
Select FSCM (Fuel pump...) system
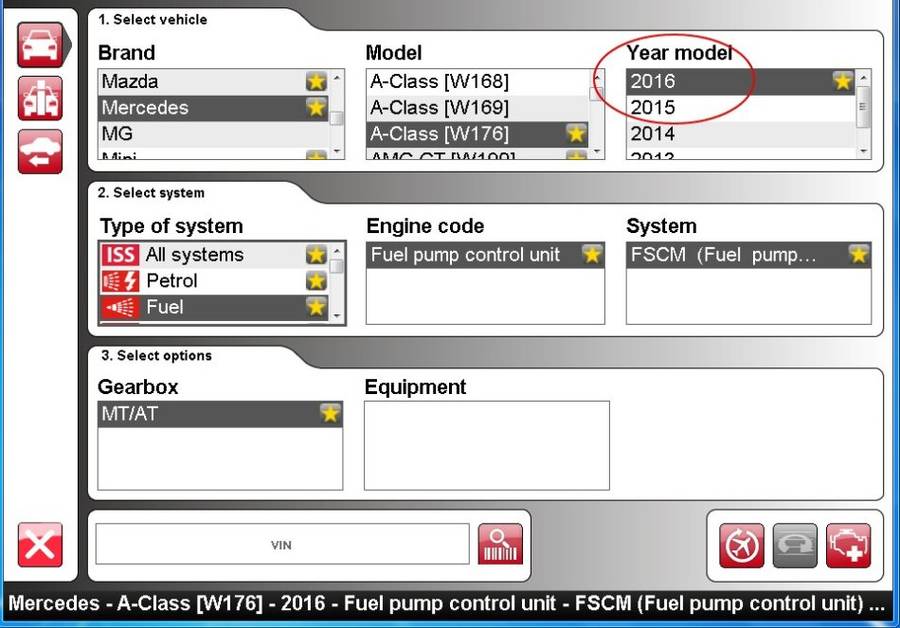click(x=748, y=255)
